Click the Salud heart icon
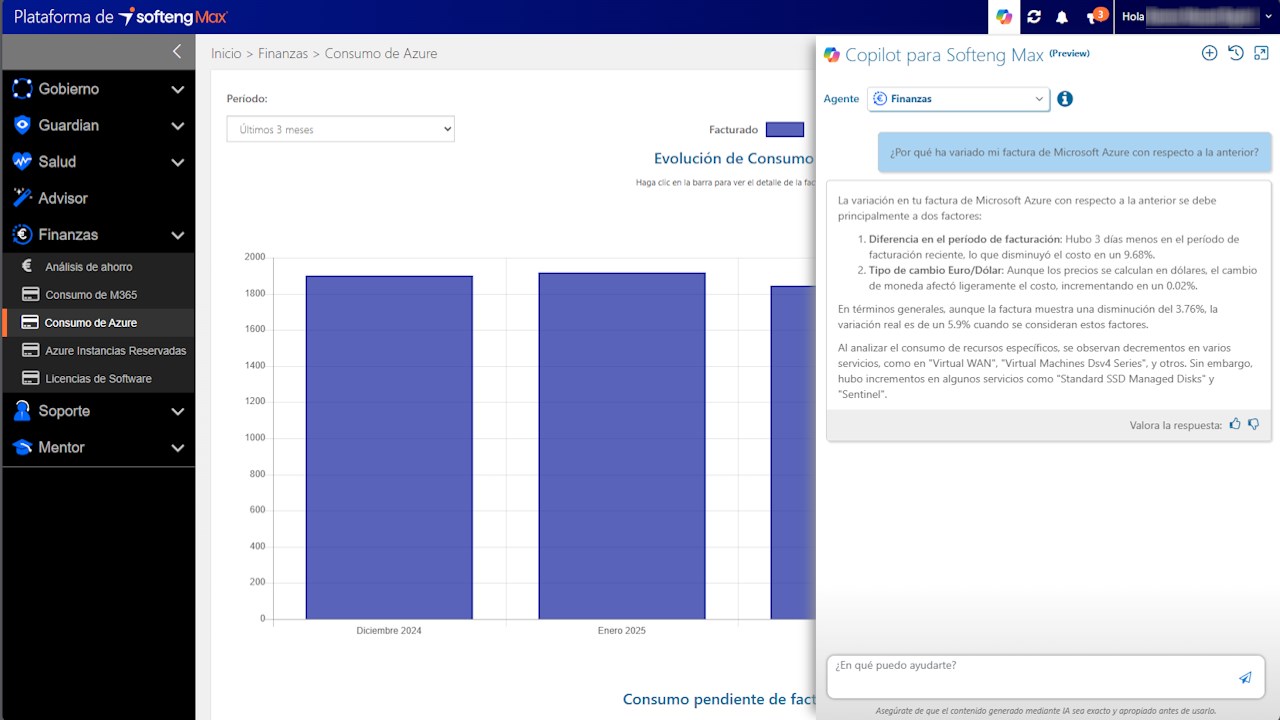 (22, 161)
